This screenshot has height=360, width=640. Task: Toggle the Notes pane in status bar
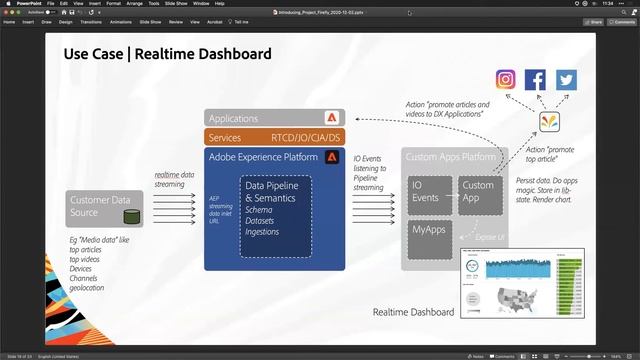(476, 356)
